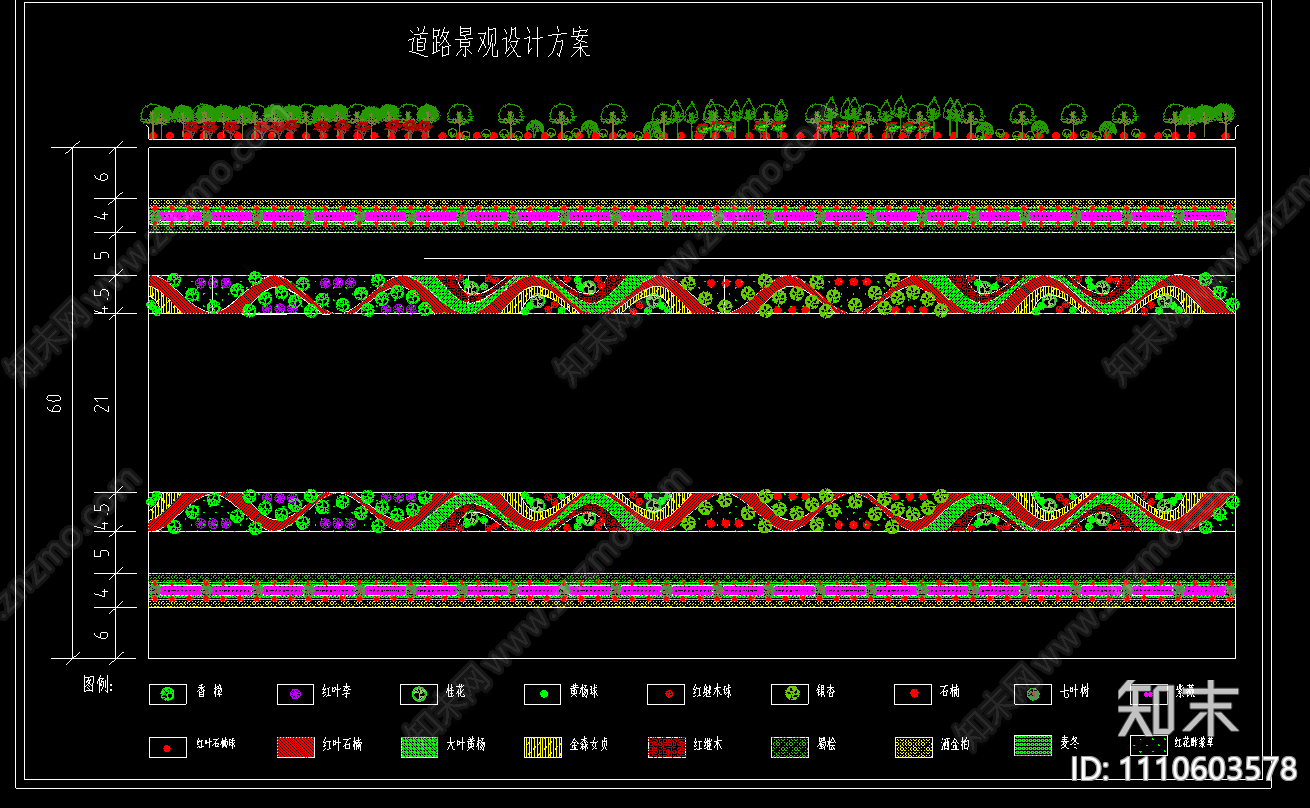
Task: Pick the 洒金柏 yellow pattern swatch
Action: 913,746
